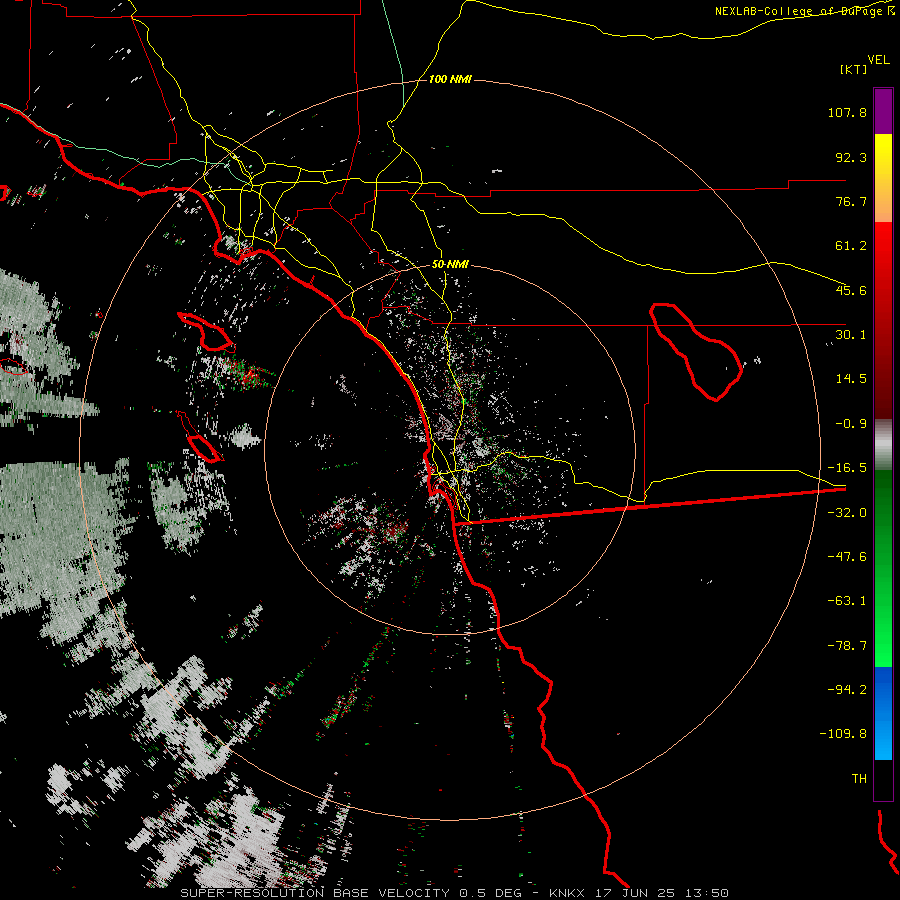The height and width of the screenshot is (900, 900).
Task: Click the -32.0 legend value
Action: pyautogui.click(x=847, y=513)
